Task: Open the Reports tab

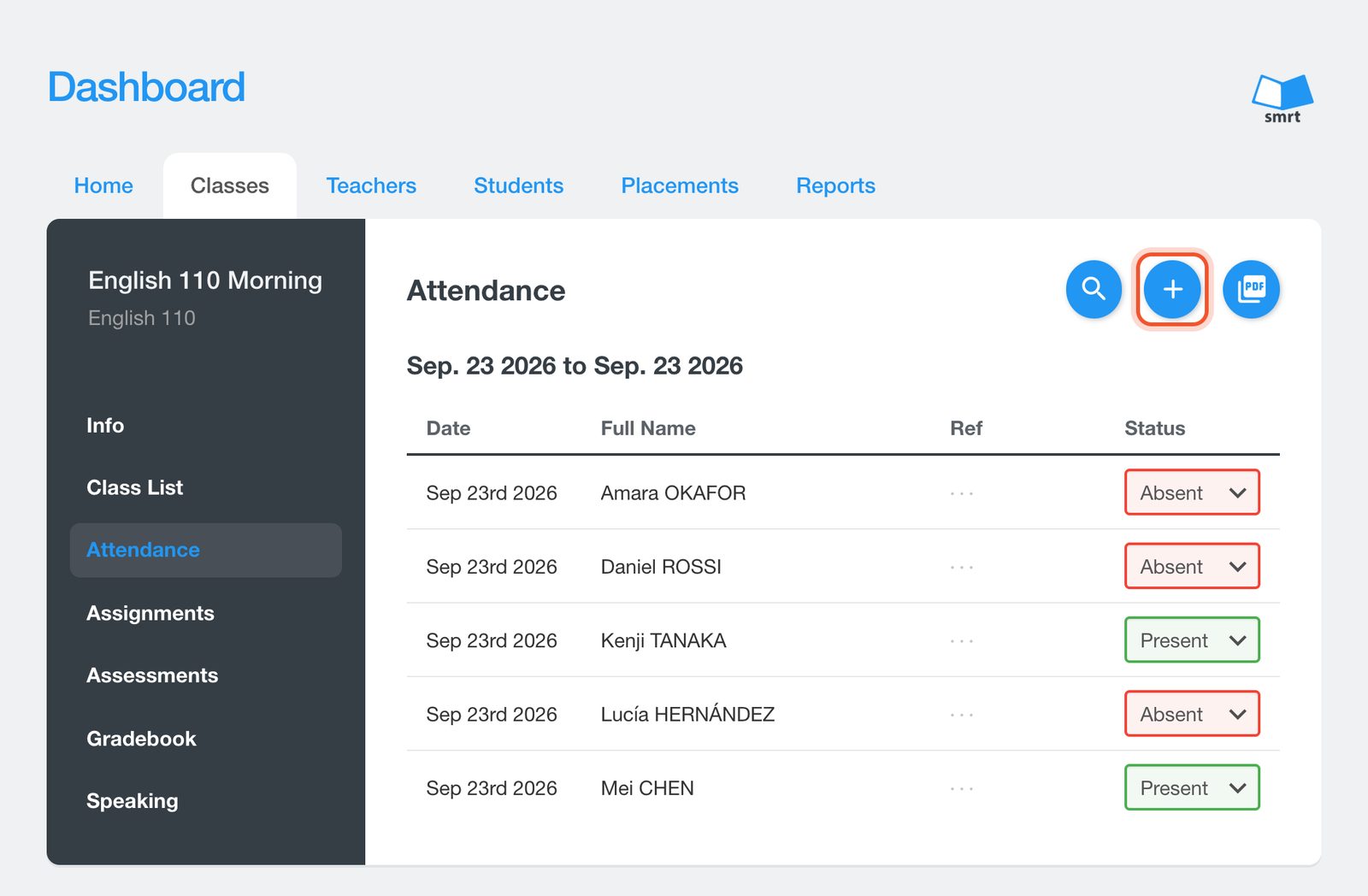Action: [x=835, y=186]
